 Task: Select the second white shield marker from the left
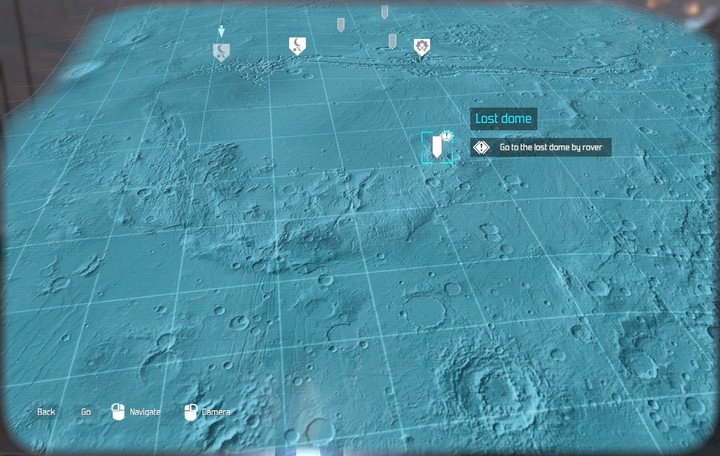(x=296, y=45)
